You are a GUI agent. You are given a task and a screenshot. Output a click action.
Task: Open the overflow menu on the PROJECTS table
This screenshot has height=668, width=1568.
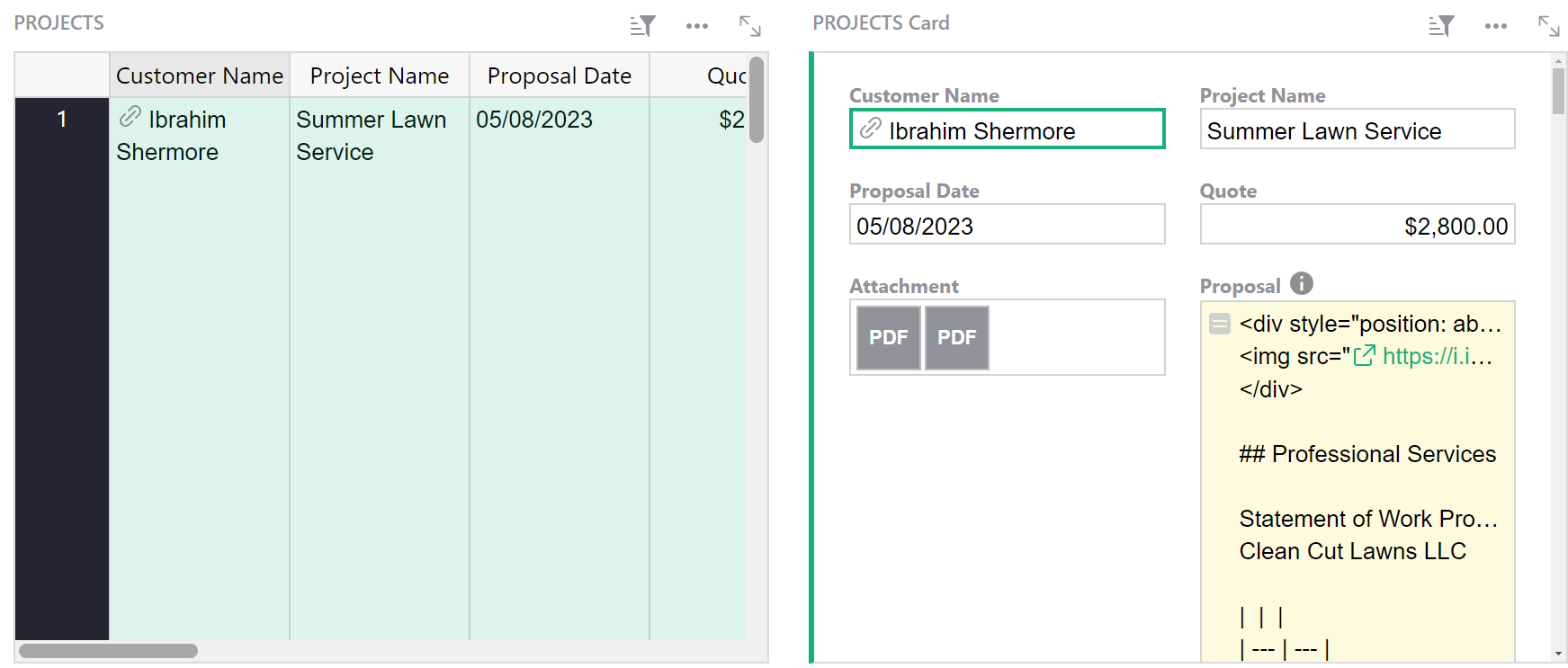tap(697, 26)
